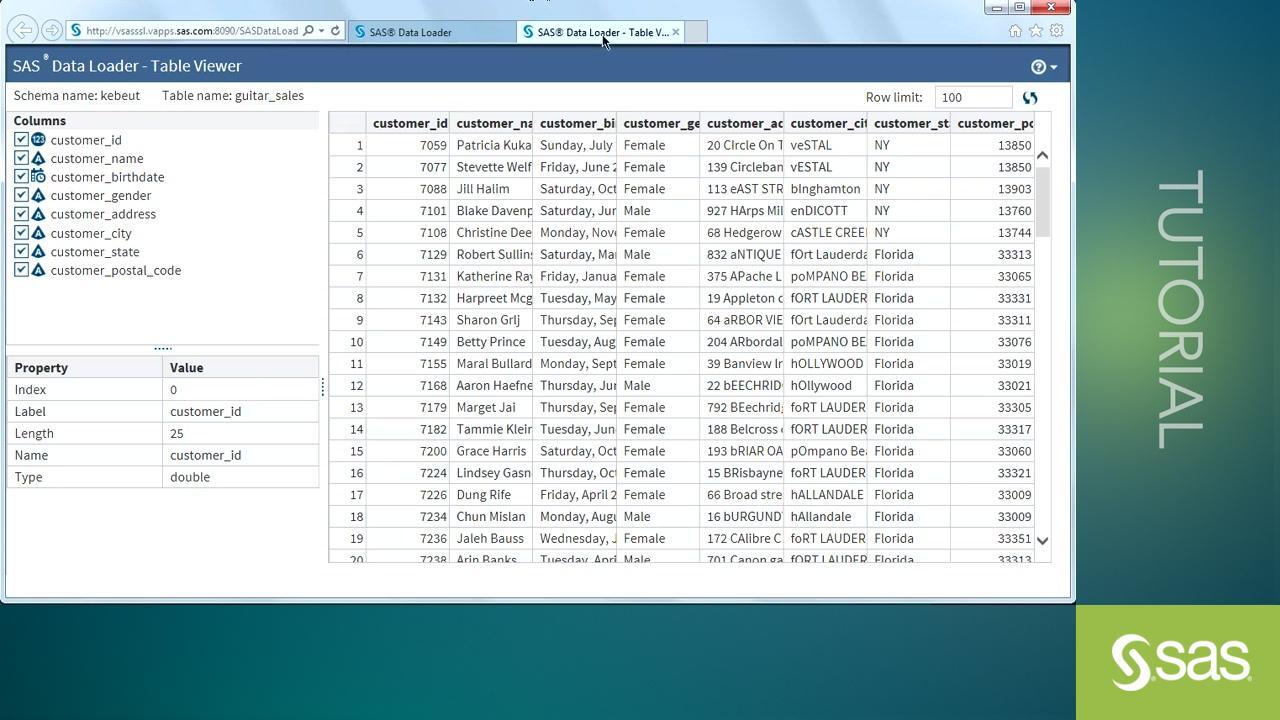This screenshot has width=1280, height=720.
Task: Open the address bar dropdown arrow
Action: point(321,31)
